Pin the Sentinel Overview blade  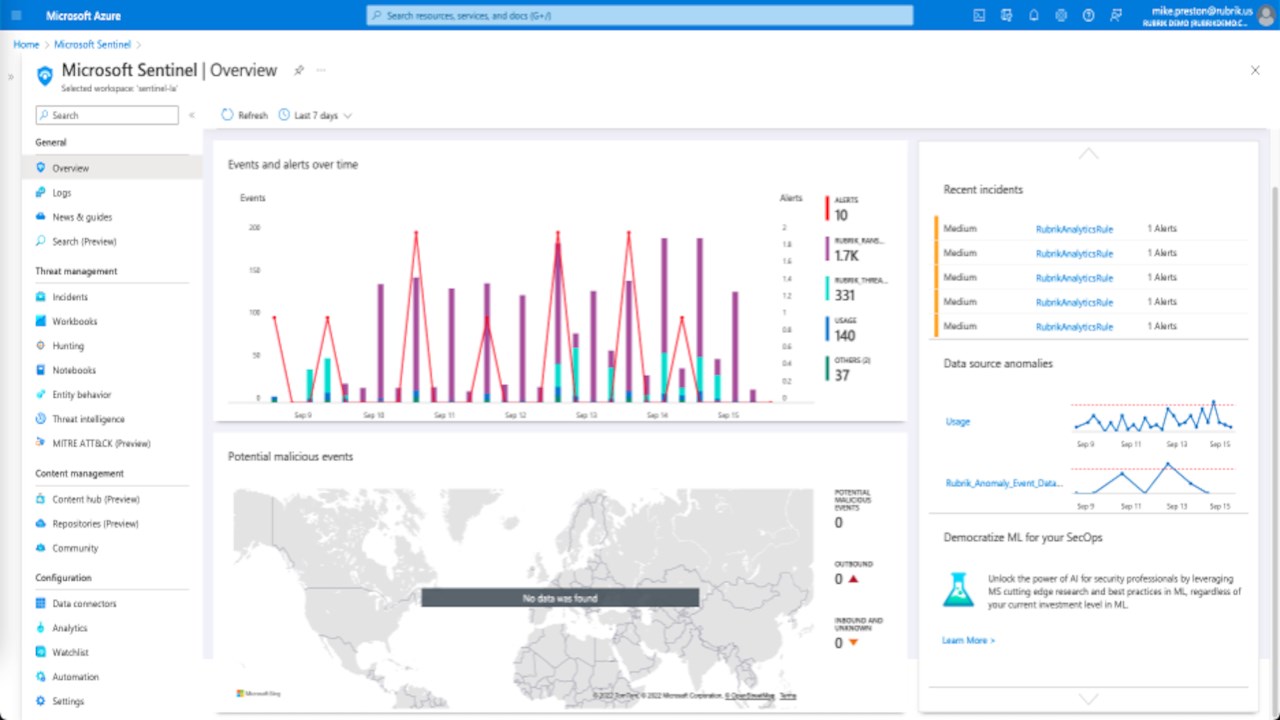click(298, 70)
